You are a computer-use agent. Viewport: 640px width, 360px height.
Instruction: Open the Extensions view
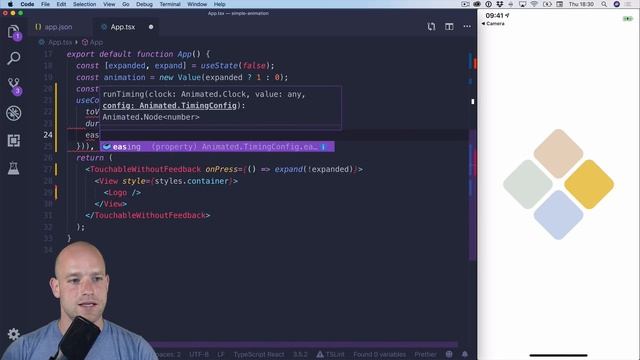point(13,140)
